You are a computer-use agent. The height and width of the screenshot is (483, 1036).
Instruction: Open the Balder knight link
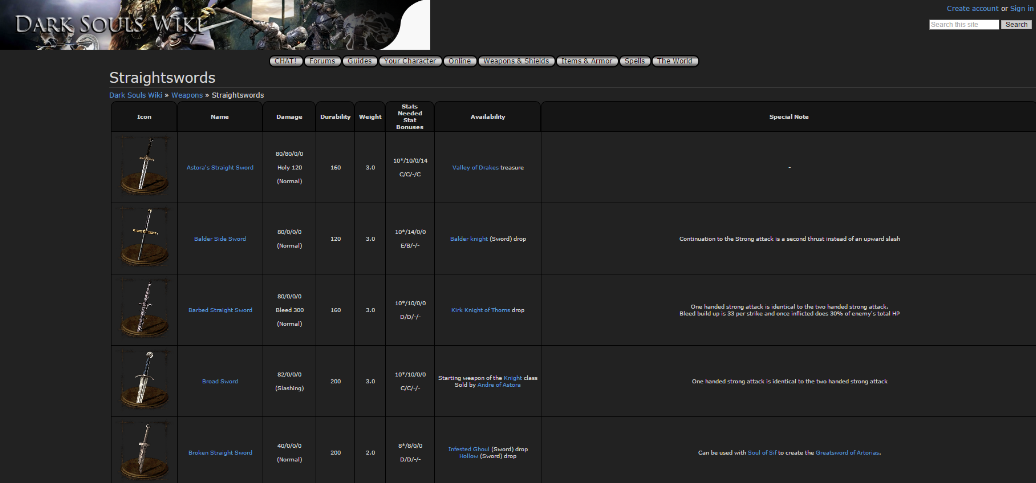tap(470, 239)
